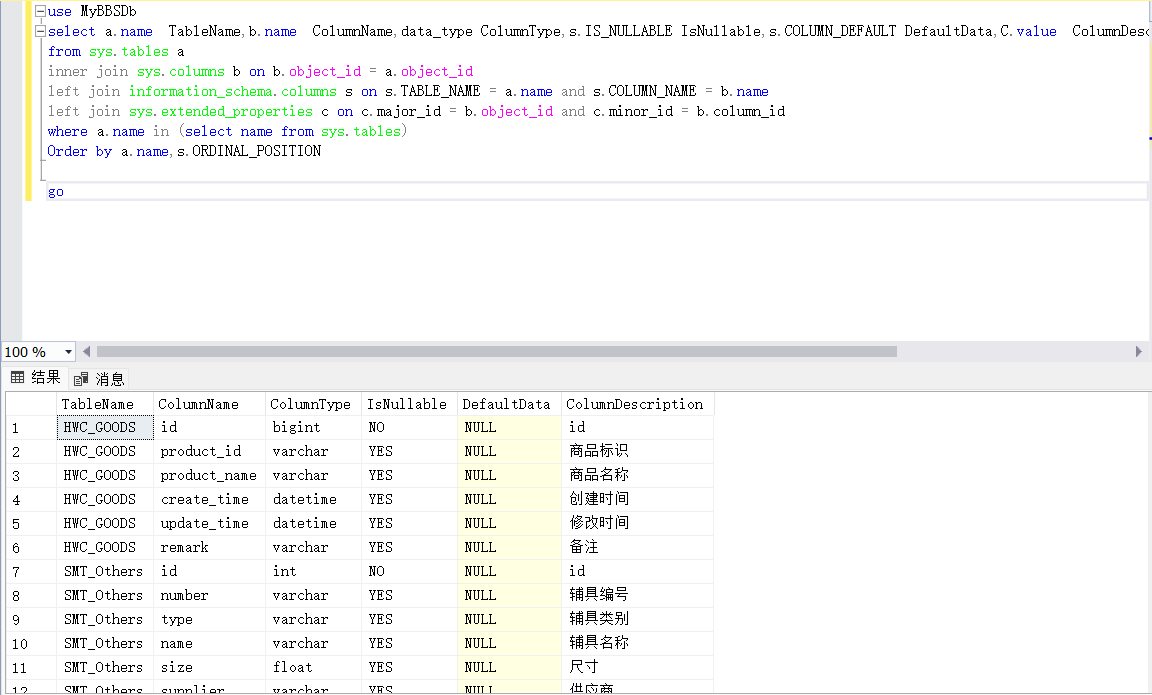This screenshot has width=1152, height=695.
Task: Click the 'bigint' type cell
Action: 314,428
